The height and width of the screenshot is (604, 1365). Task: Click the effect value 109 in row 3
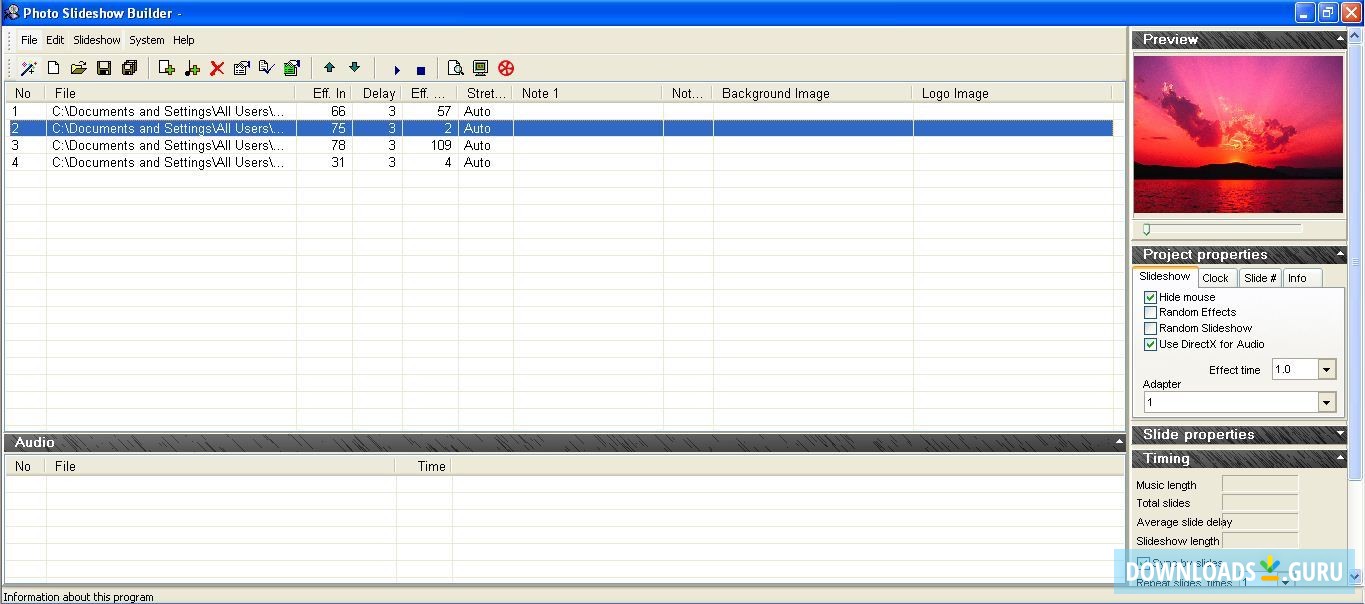point(441,145)
